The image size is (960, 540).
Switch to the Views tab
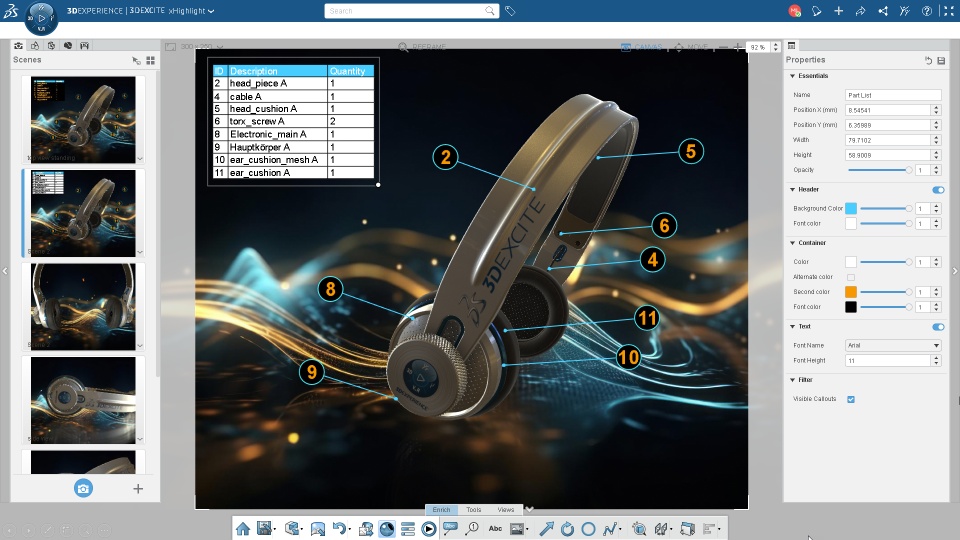[x=506, y=509]
